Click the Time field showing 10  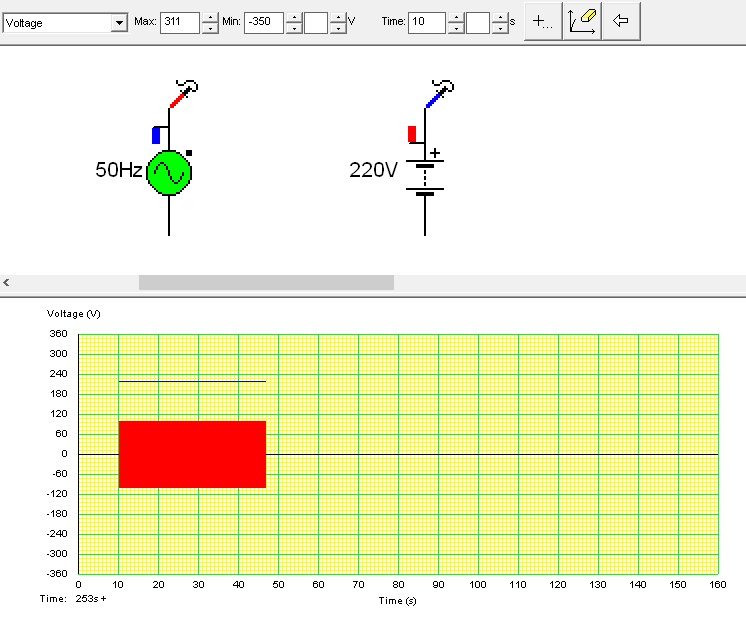point(426,22)
